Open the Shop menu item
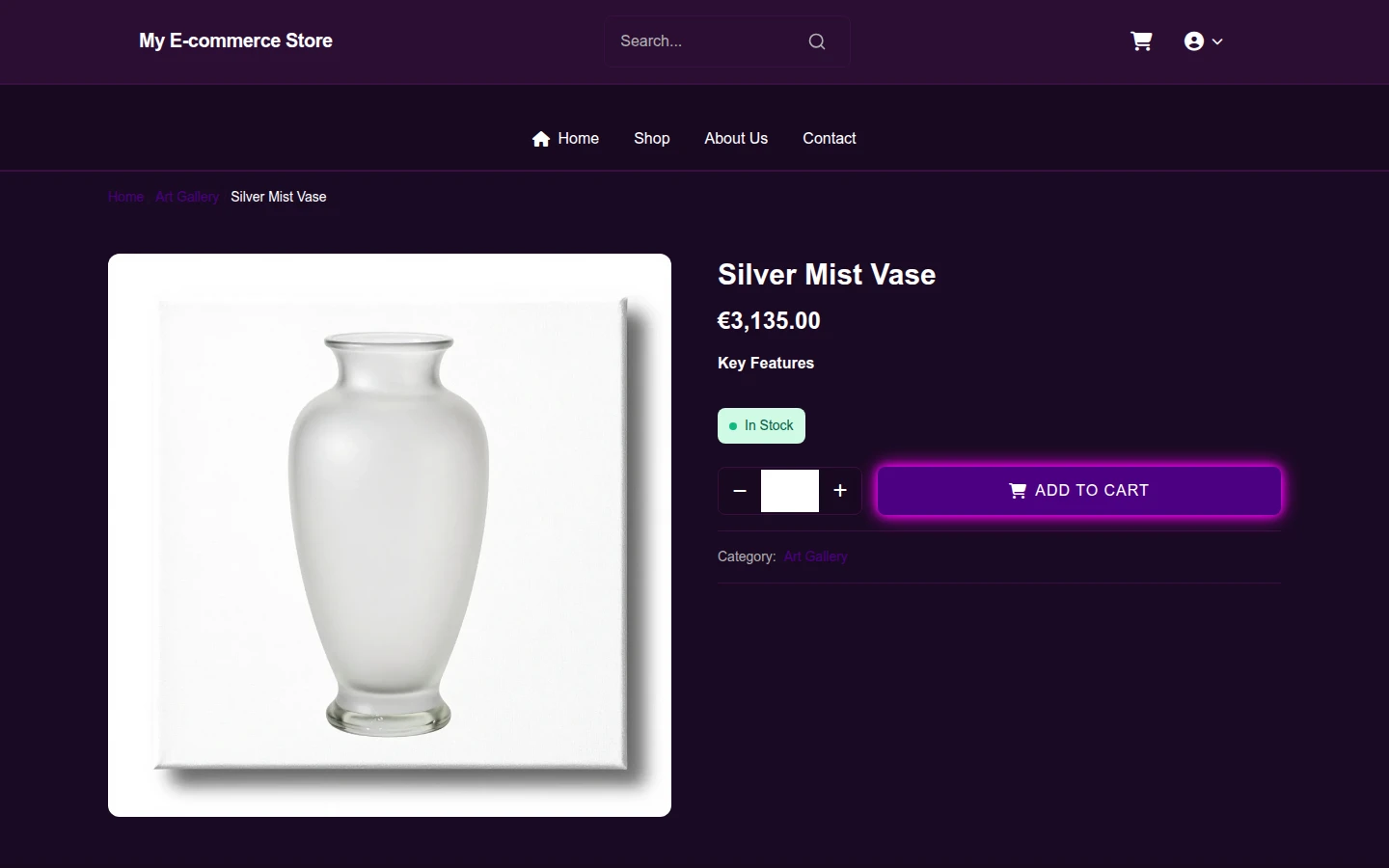The image size is (1389, 868). point(652,139)
